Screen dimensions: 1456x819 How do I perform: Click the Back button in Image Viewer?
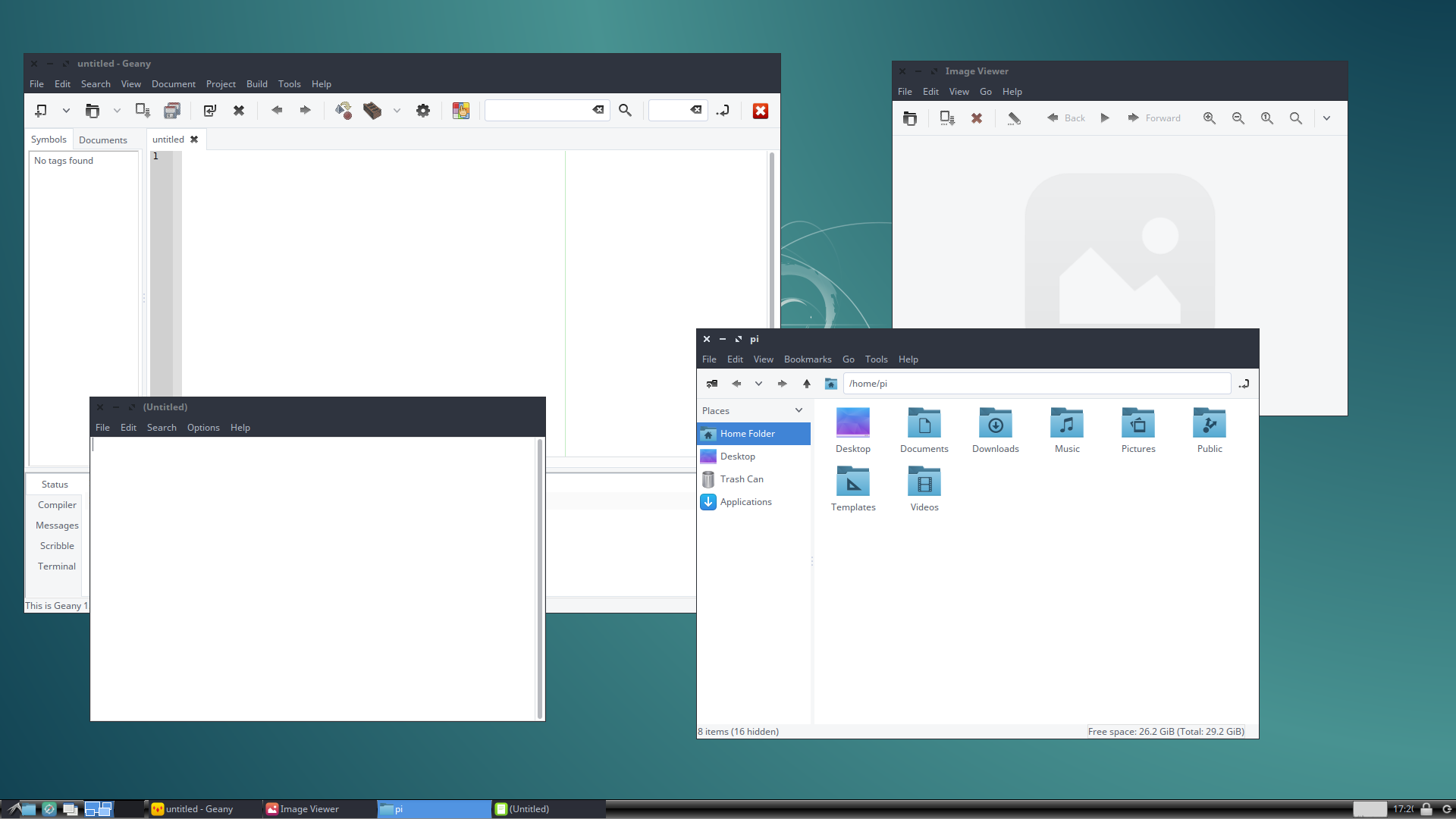tap(1065, 118)
